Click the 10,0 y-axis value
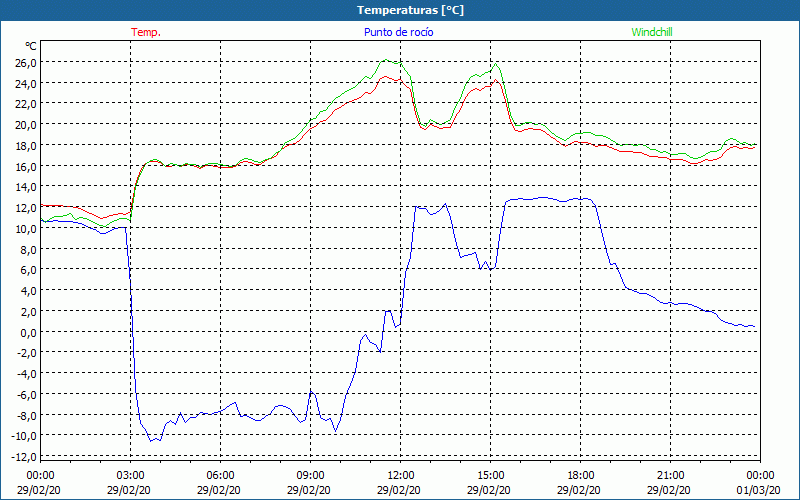 27,229
